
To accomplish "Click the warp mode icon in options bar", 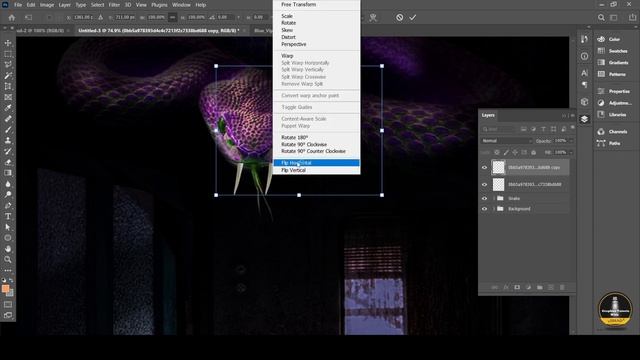I will [373, 17].
